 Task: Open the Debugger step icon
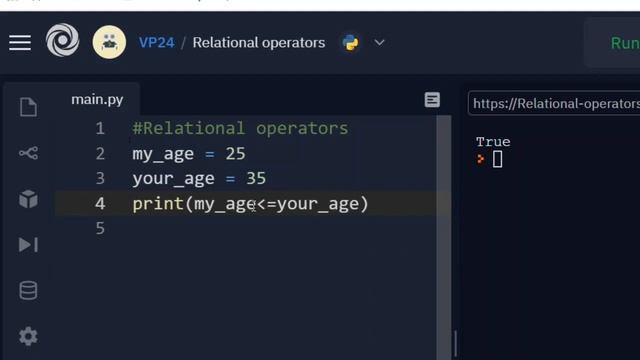point(28,244)
